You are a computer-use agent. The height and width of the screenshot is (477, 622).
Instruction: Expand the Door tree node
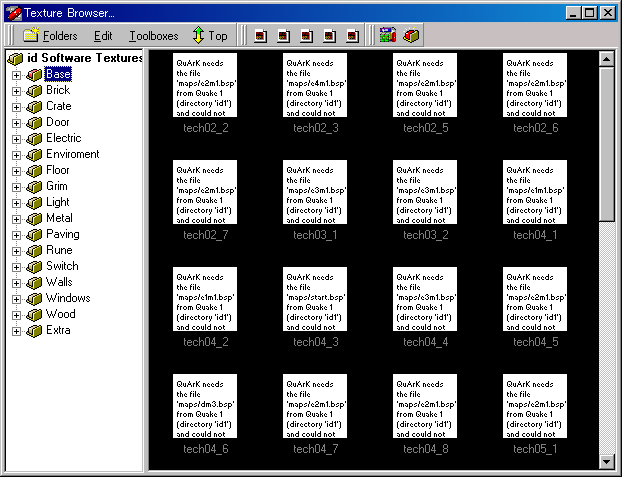pyautogui.click(x=16, y=123)
